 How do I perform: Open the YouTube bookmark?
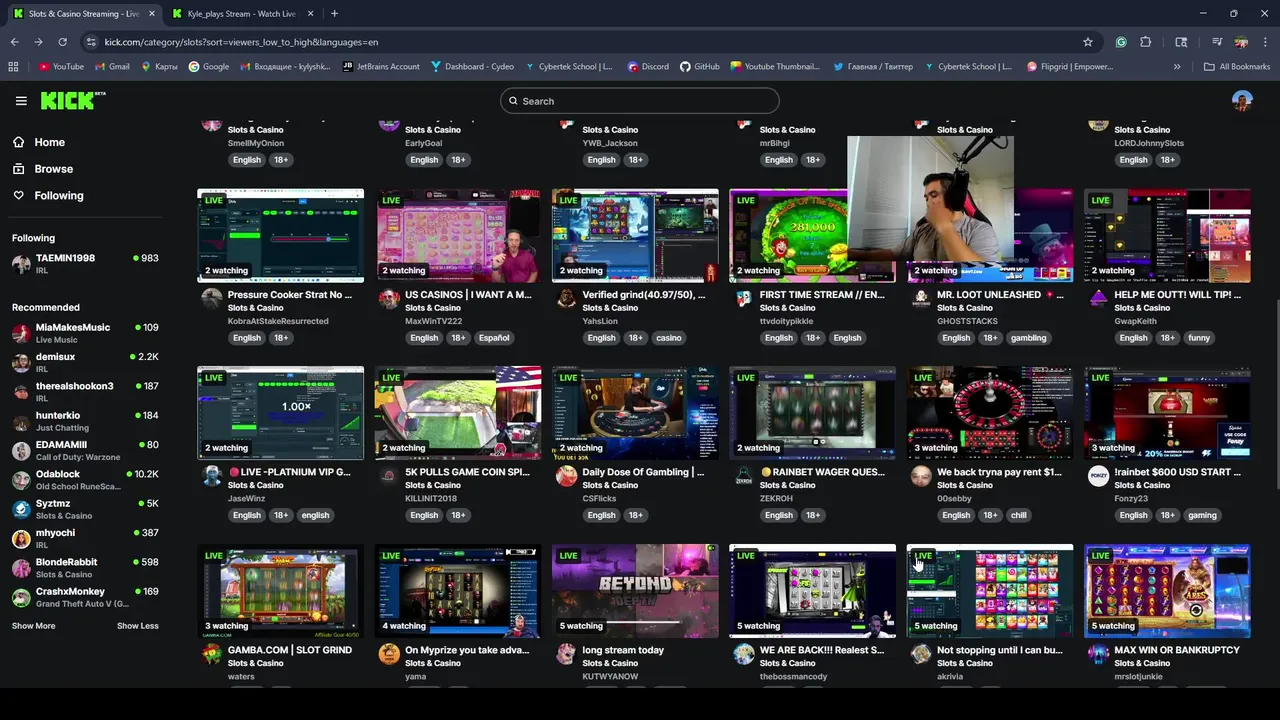[61, 67]
